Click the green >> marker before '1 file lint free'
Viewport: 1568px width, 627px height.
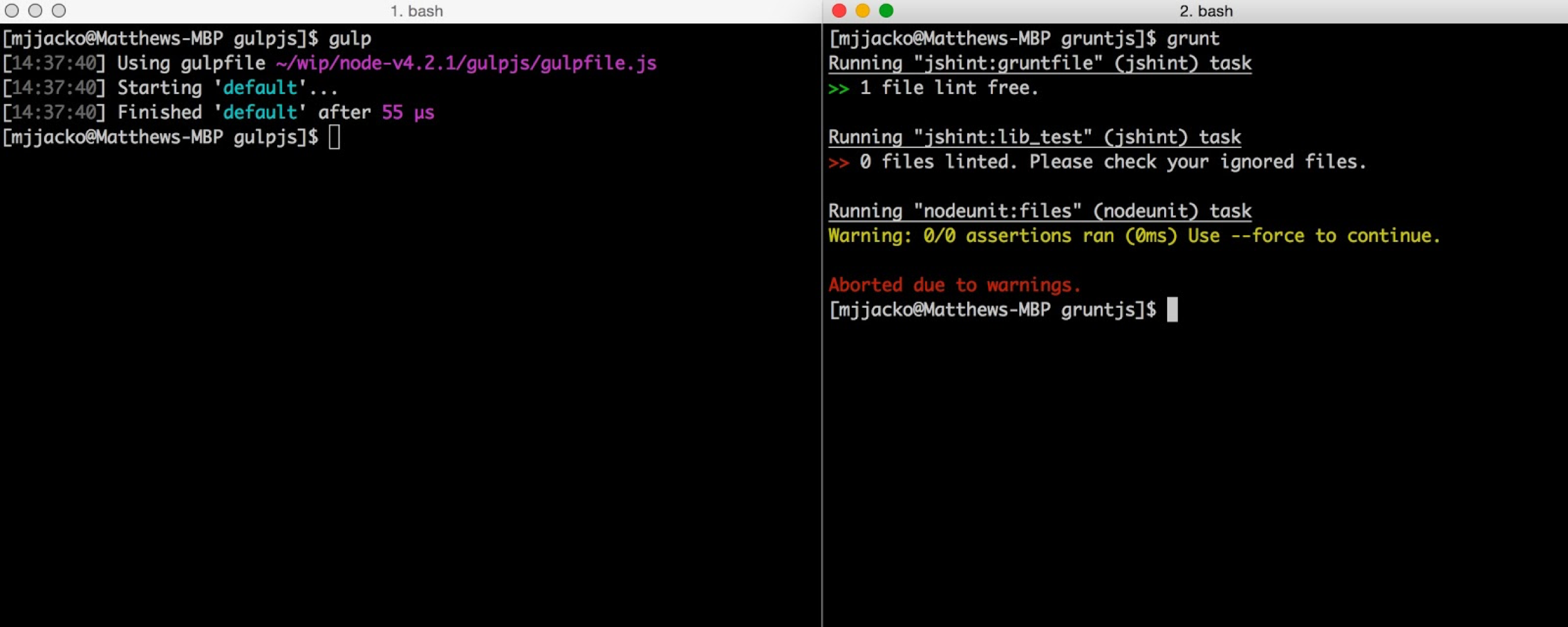839,88
